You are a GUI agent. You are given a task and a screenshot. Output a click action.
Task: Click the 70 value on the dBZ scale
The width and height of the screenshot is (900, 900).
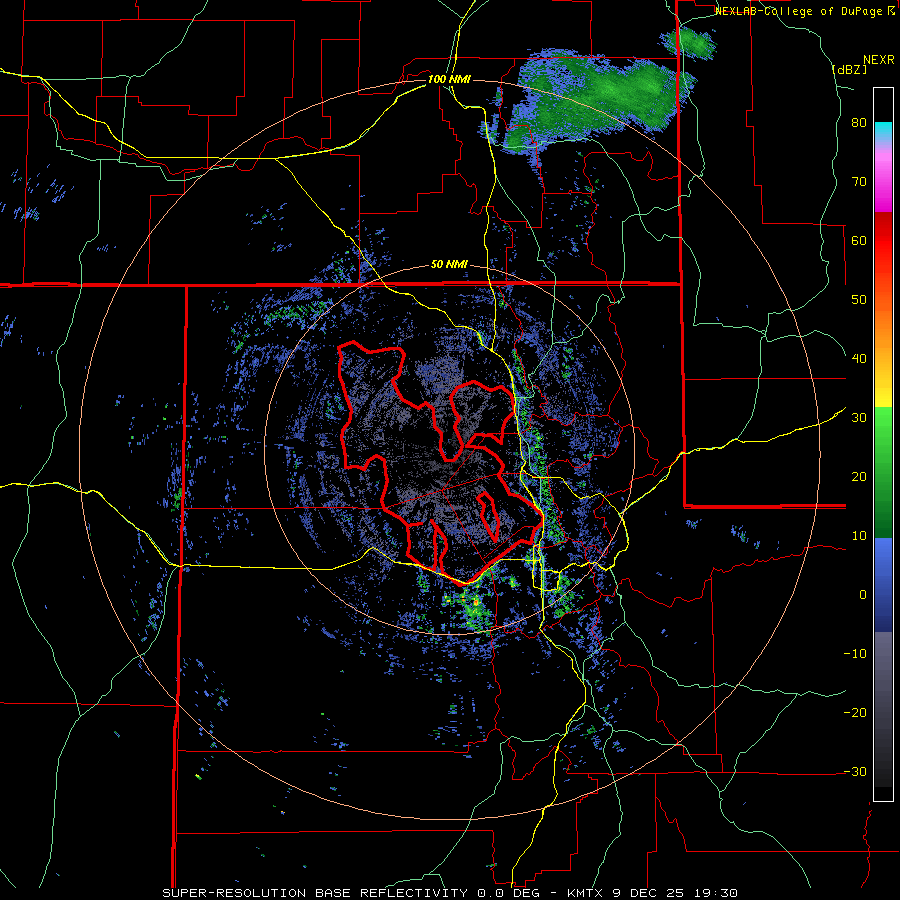point(859,181)
